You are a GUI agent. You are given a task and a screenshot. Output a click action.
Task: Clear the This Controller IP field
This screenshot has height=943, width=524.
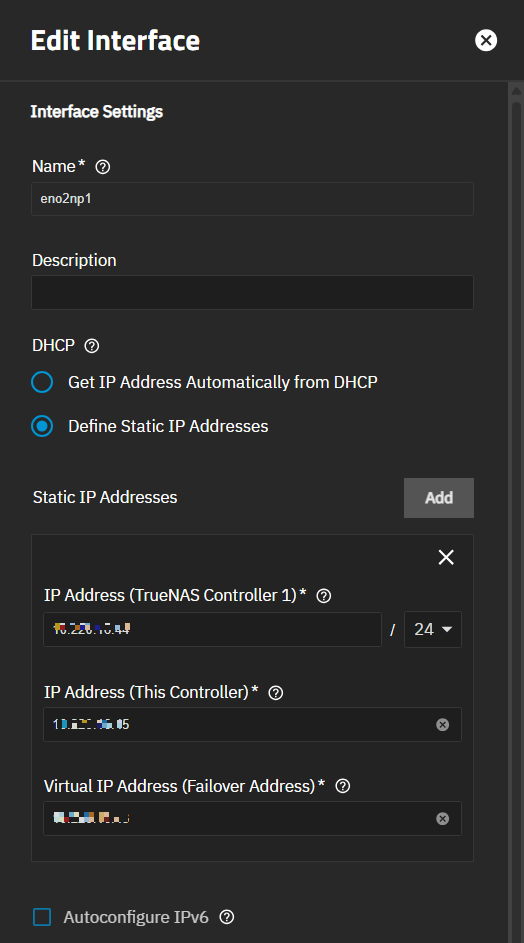point(442,725)
